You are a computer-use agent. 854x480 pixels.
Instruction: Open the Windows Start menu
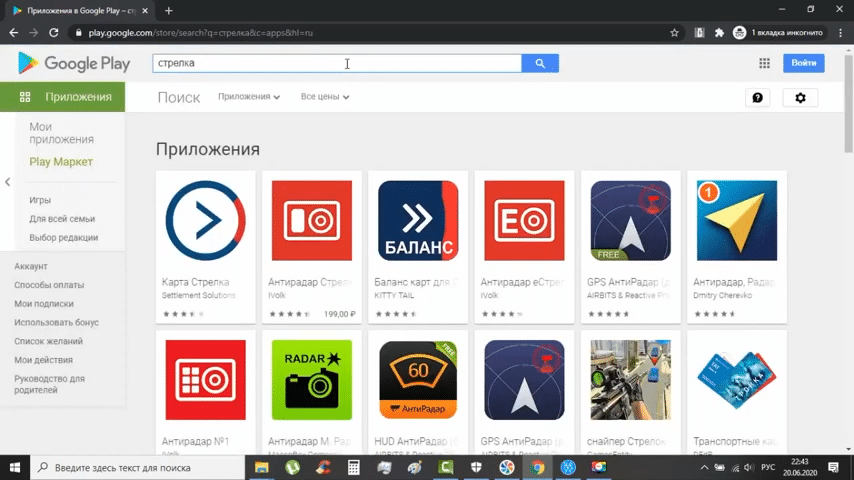coord(15,467)
